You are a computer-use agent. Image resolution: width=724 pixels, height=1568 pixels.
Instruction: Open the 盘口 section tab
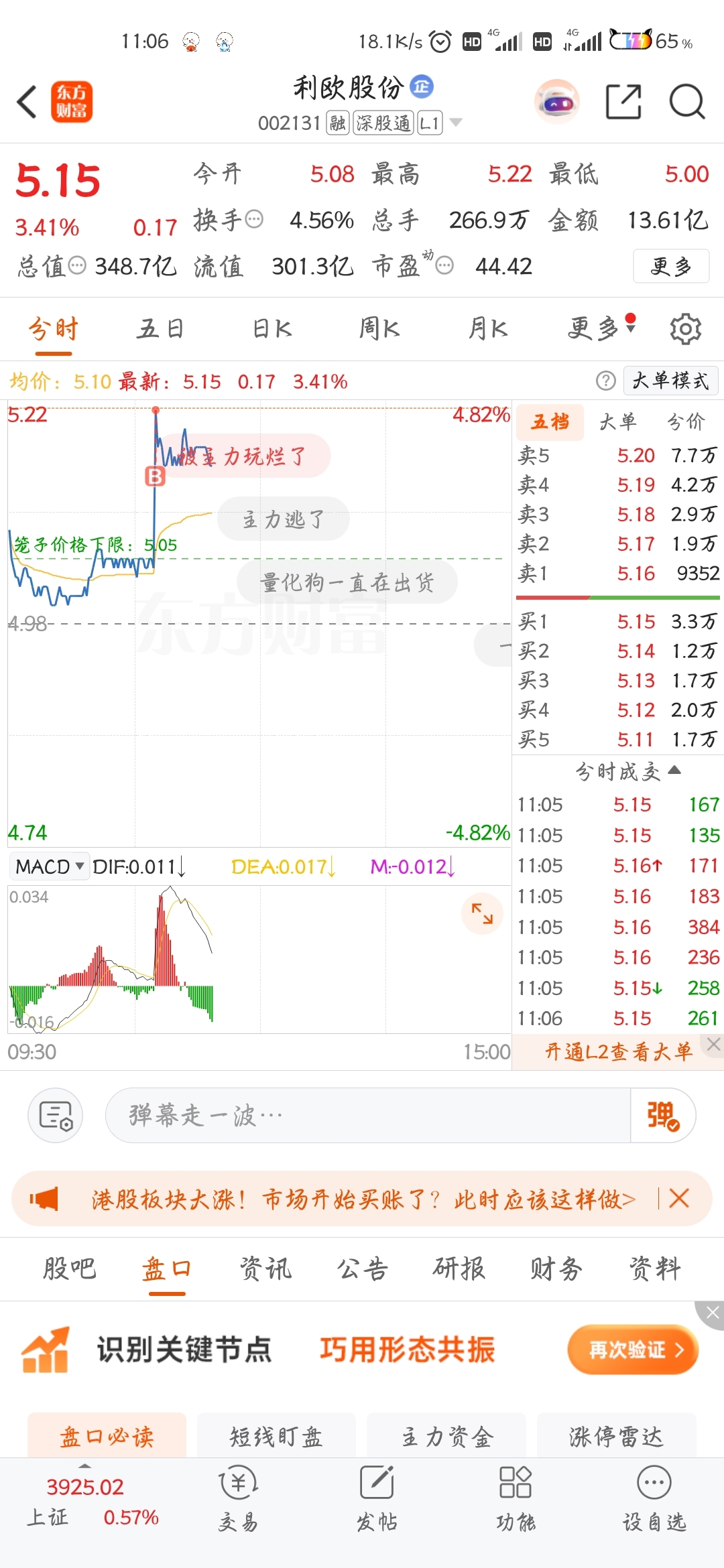167,1268
